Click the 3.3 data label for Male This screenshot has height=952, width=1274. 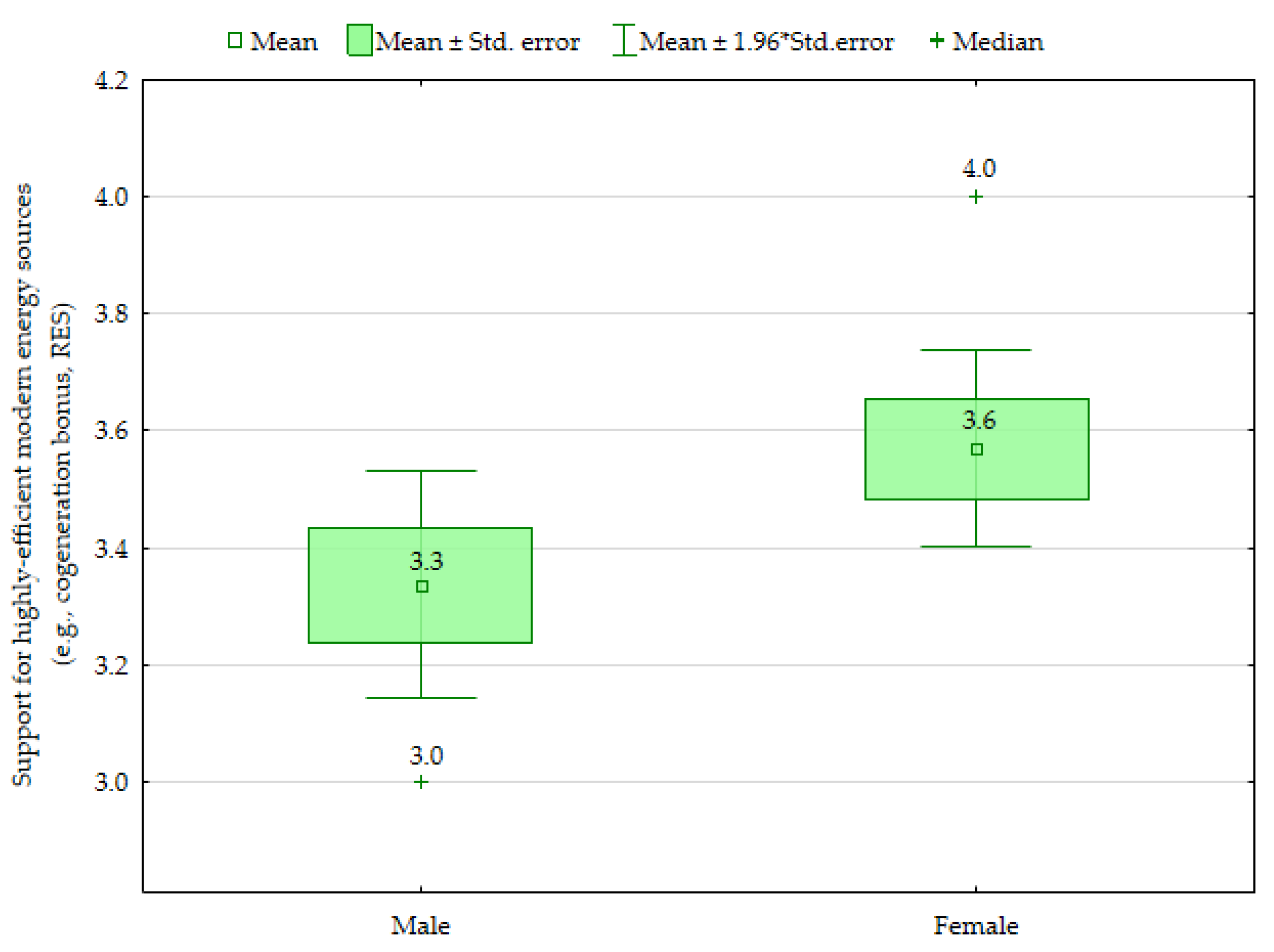point(426,561)
